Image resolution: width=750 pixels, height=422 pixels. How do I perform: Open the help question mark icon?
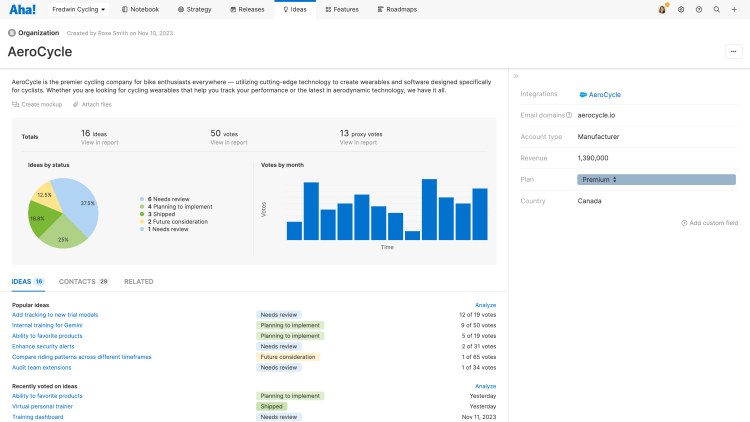tap(699, 10)
